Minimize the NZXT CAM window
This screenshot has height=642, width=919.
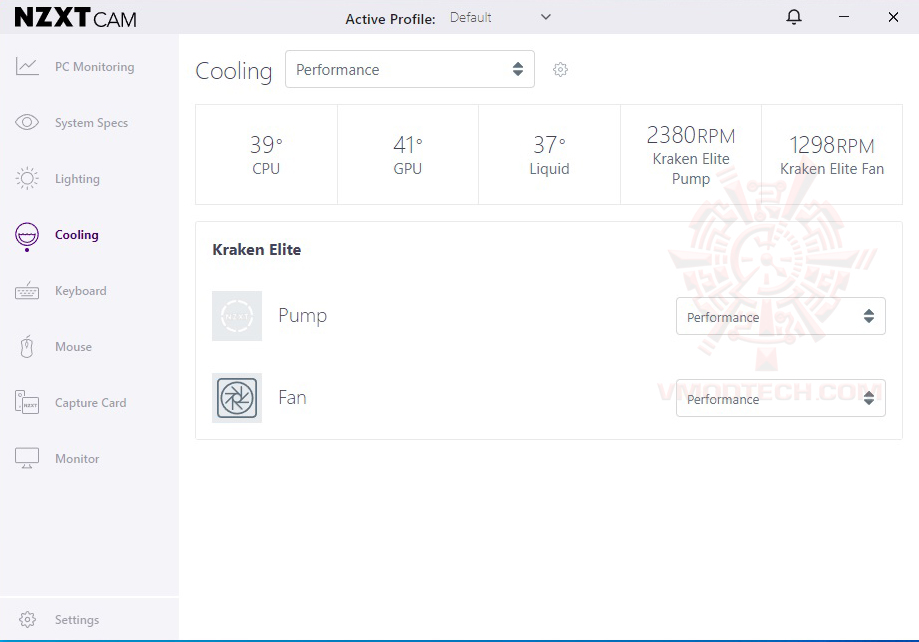(844, 17)
